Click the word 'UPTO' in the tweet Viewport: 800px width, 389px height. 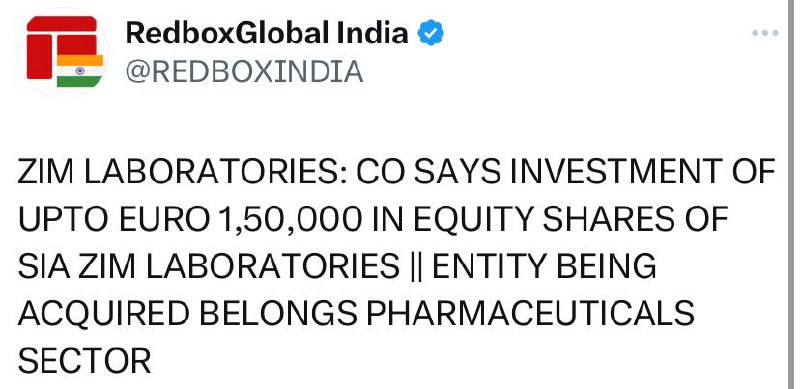[65, 220]
